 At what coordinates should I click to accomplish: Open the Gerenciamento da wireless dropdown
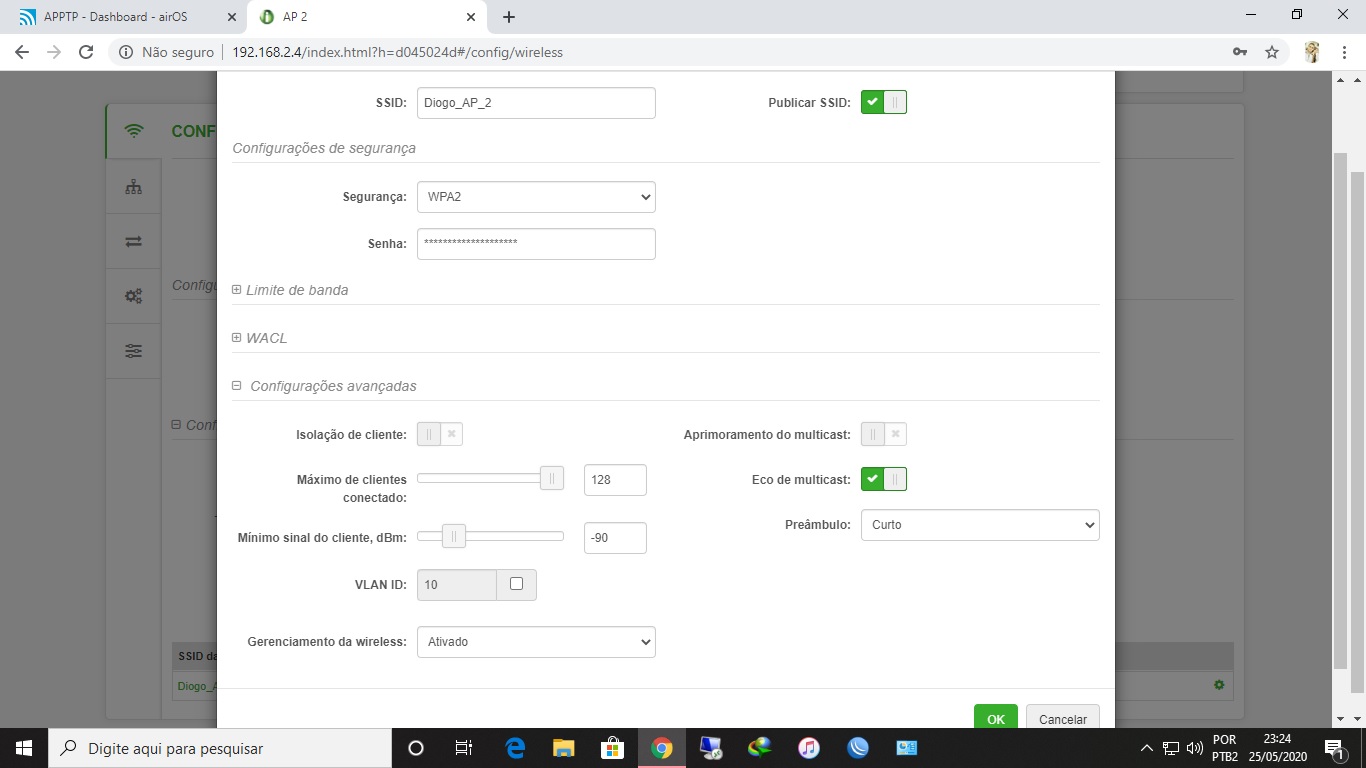(x=536, y=642)
